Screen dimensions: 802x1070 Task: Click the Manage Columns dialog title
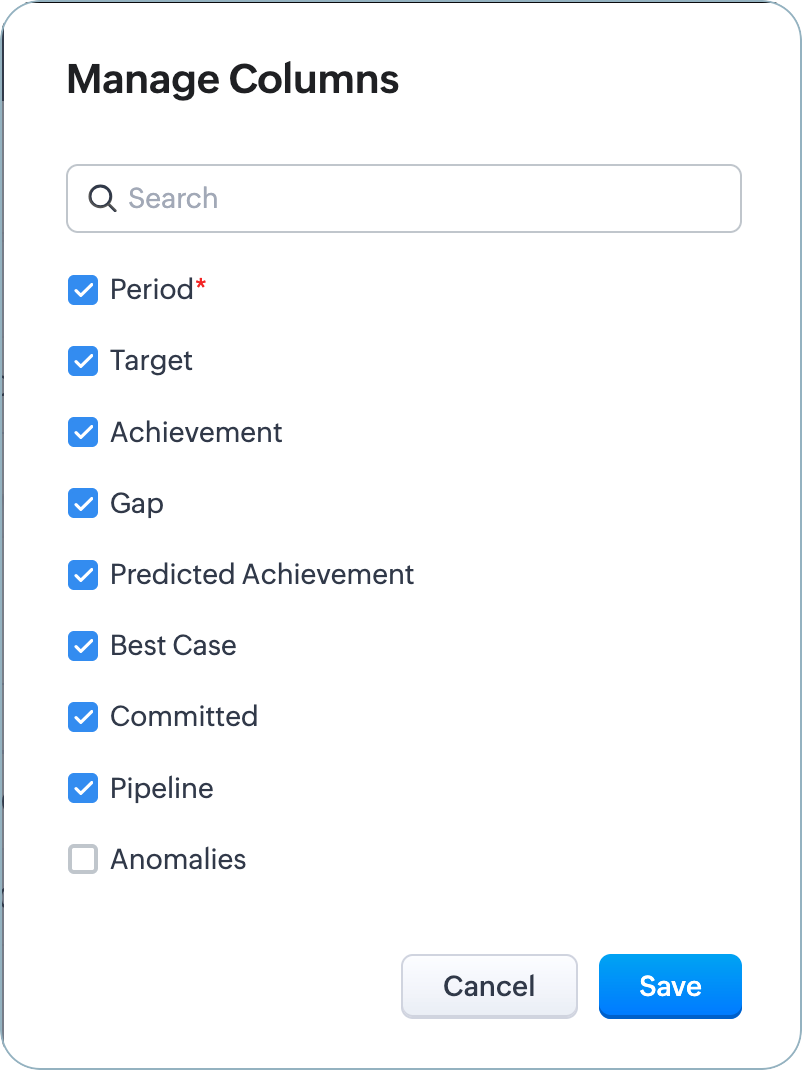[x=233, y=79]
